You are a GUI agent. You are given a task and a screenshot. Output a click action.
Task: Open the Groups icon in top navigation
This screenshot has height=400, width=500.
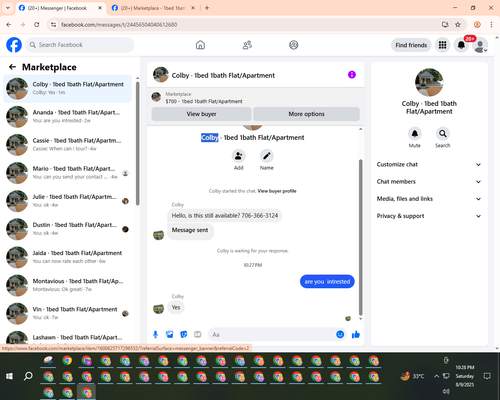(x=294, y=45)
